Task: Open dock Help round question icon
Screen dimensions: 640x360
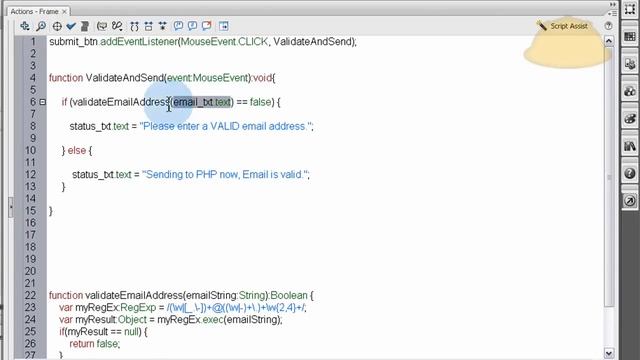Action: [x=630, y=173]
